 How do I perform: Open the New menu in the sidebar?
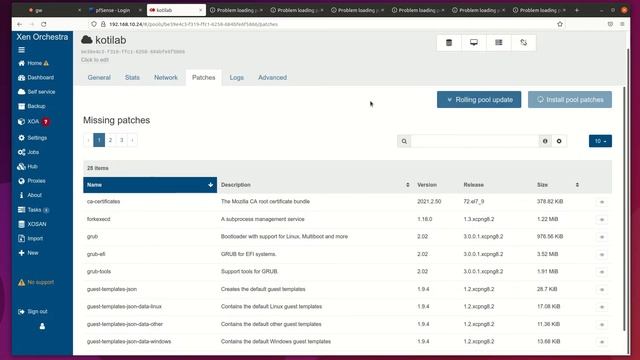[28, 253]
